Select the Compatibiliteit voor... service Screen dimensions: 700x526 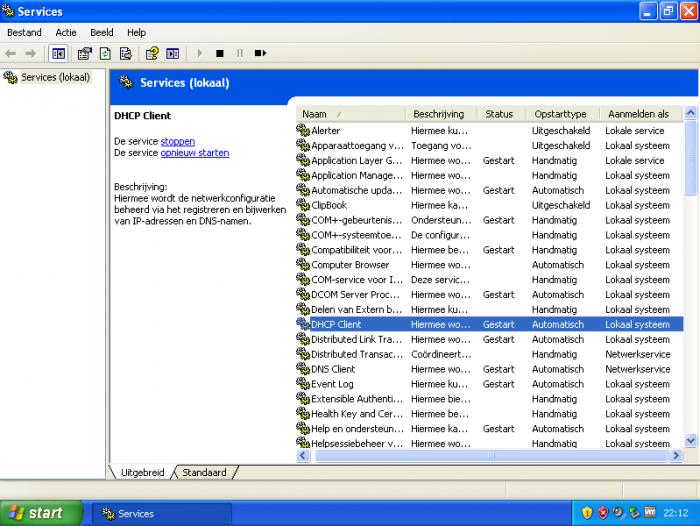point(490,250)
